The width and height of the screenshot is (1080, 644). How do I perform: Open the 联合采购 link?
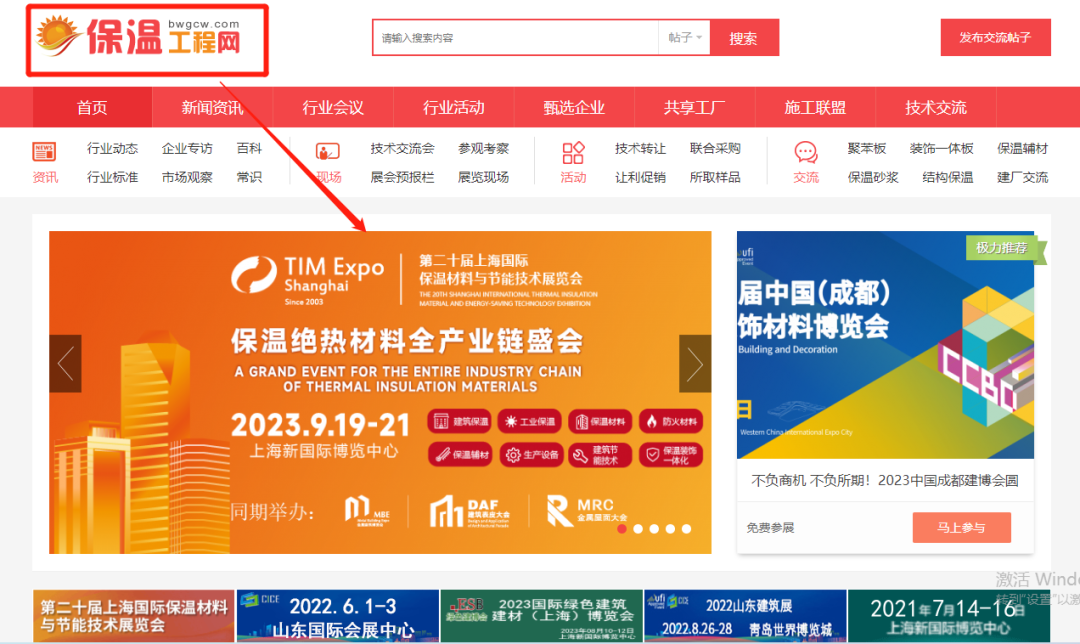(715, 148)
